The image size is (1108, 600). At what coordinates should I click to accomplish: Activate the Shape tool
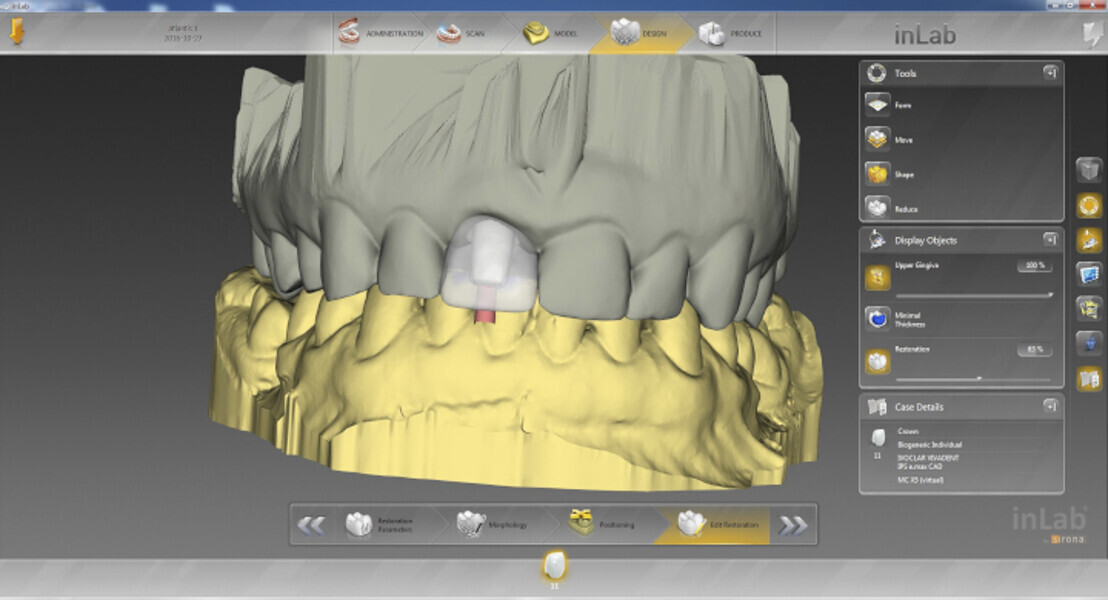878,174
